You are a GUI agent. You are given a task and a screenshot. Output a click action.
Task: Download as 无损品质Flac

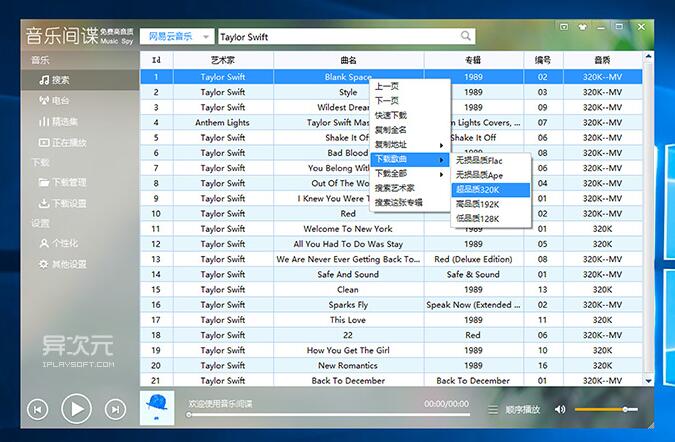point(491,161)
